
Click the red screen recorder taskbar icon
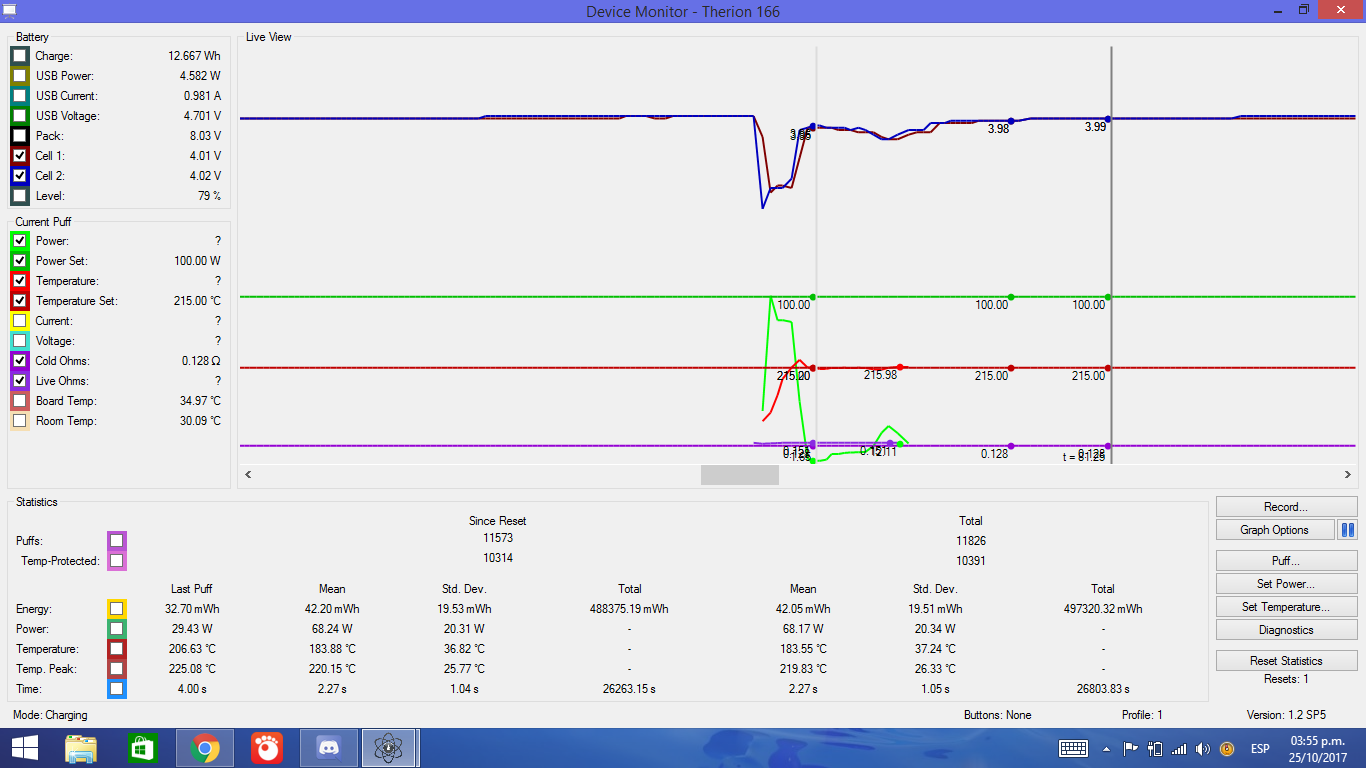pyautogui.click(x=266, y=748)
